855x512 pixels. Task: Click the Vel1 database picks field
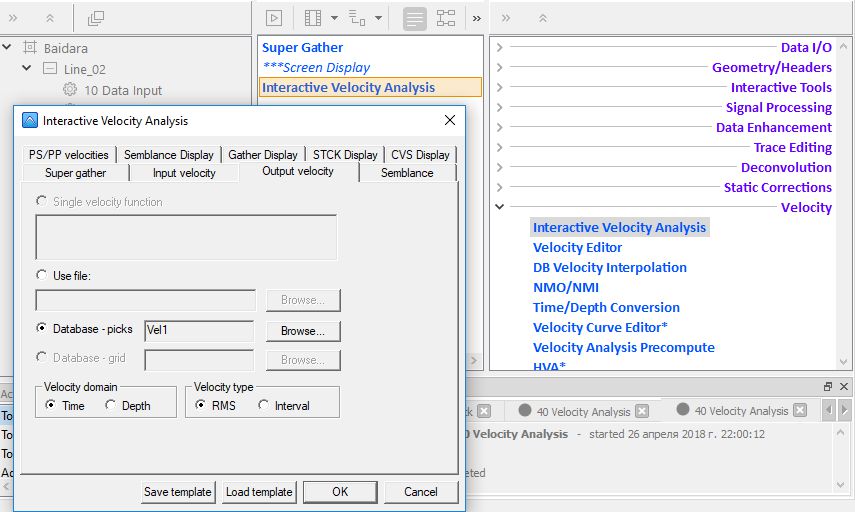199,330
